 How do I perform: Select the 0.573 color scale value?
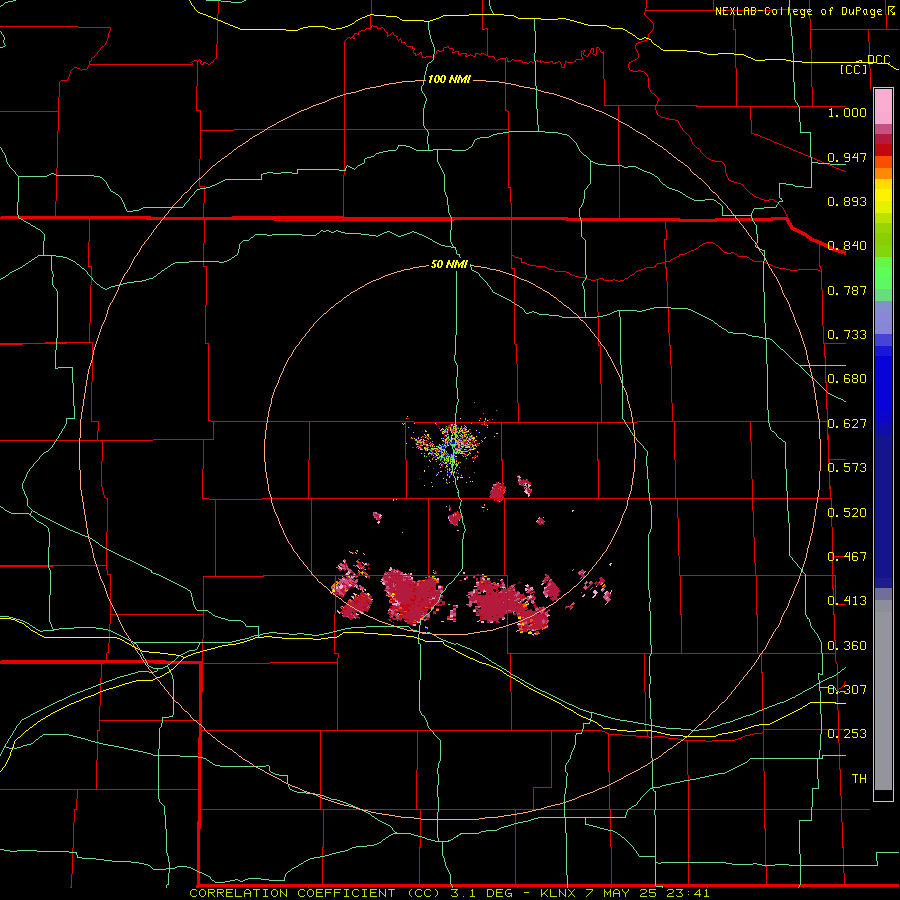[847, 468]
